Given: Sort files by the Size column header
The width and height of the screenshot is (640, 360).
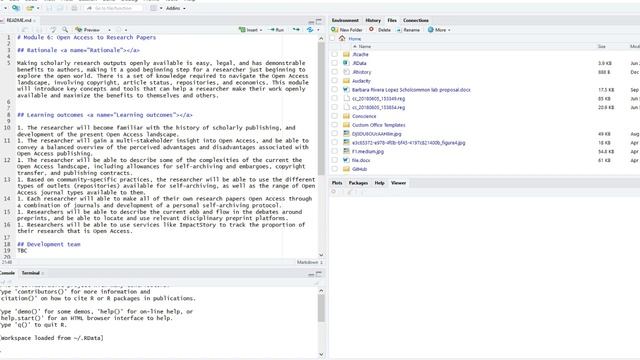Looking at the screenshot, I should [x=602, y=47].
